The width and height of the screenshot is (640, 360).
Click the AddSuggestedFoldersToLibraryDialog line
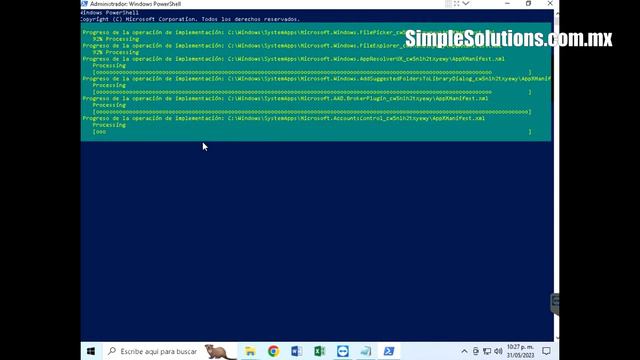tap(317, 78)
